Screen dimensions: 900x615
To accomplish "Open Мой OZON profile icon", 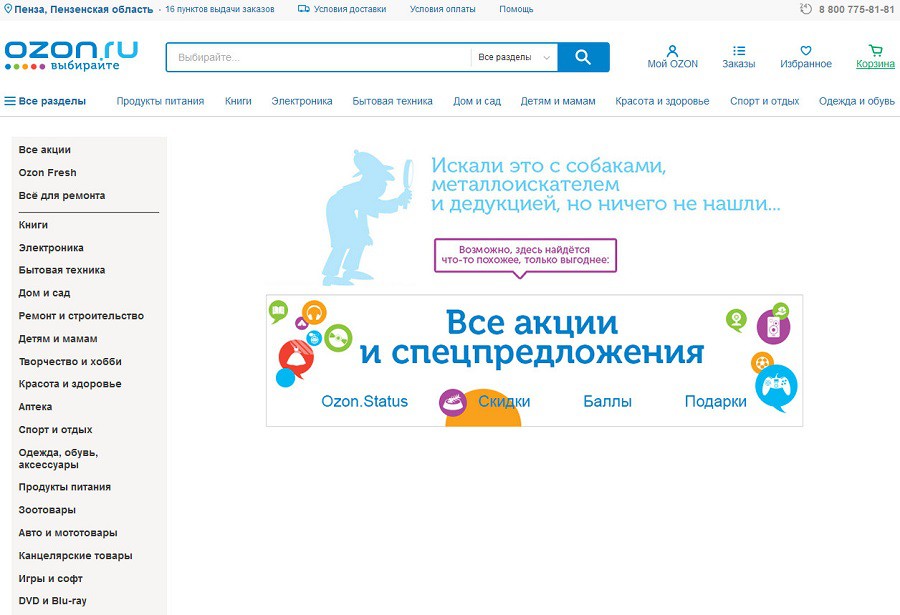I will click(673, 51).
